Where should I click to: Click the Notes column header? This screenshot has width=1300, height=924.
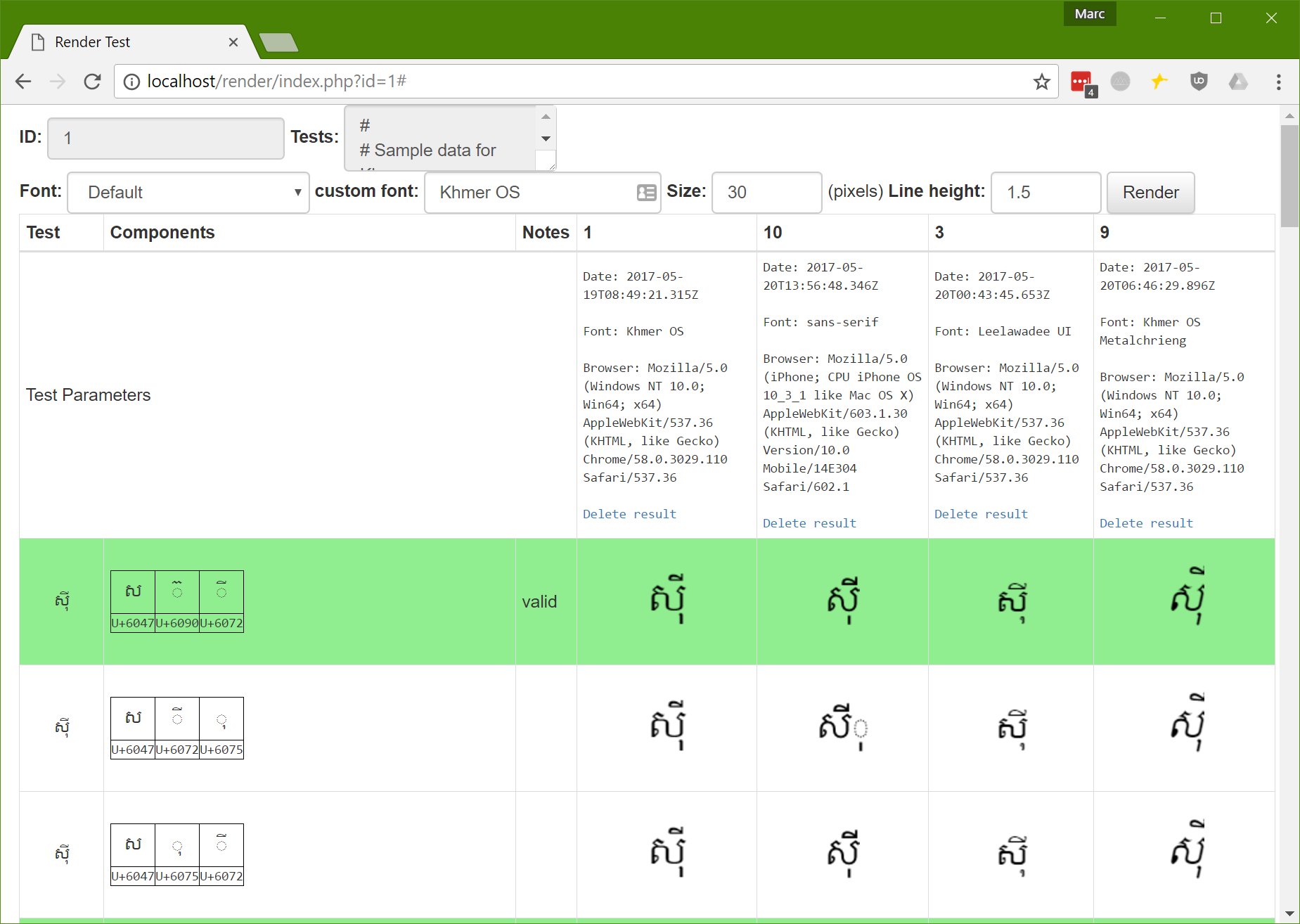(x=546, y=233)
